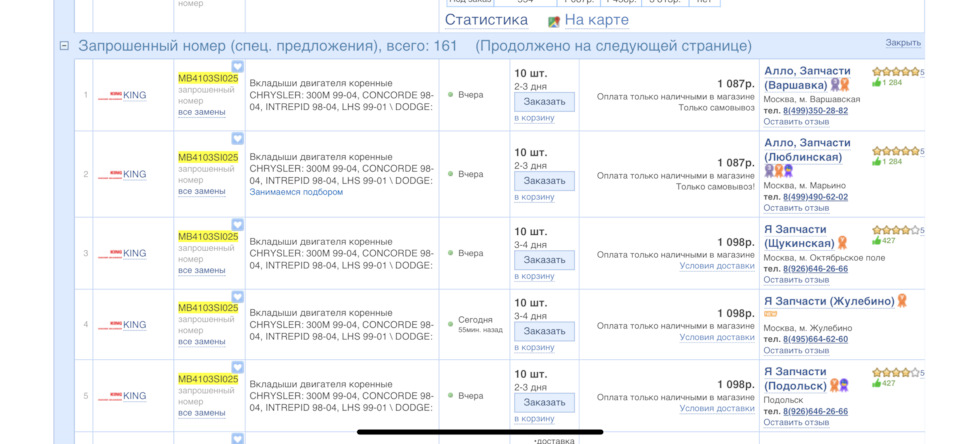The width and height of the screenshot is (960, 444).
Task: Click heart icon in Алло Запчасти (Люблинская) row
Action: (238, 139)
